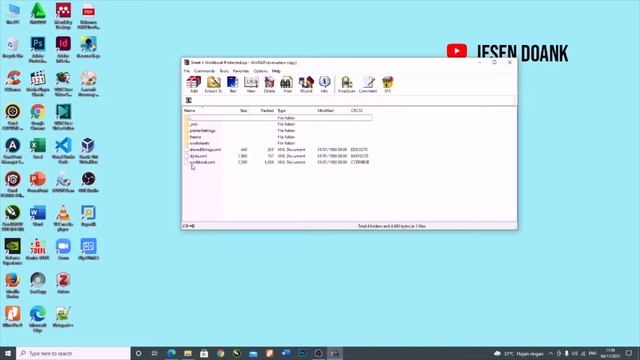
Task: Open the Favorites menu
Action: pyautogui.click(x=241, y=71)
